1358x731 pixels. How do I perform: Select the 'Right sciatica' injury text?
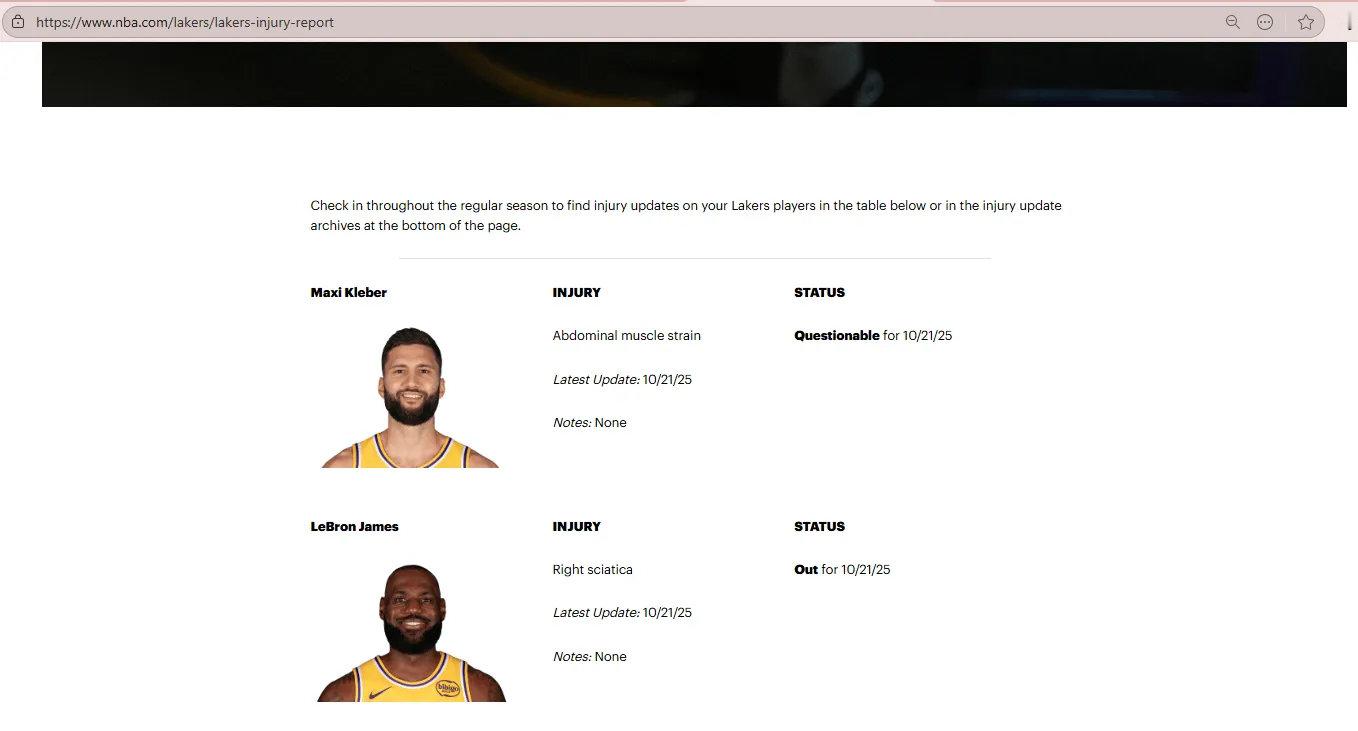593,570
